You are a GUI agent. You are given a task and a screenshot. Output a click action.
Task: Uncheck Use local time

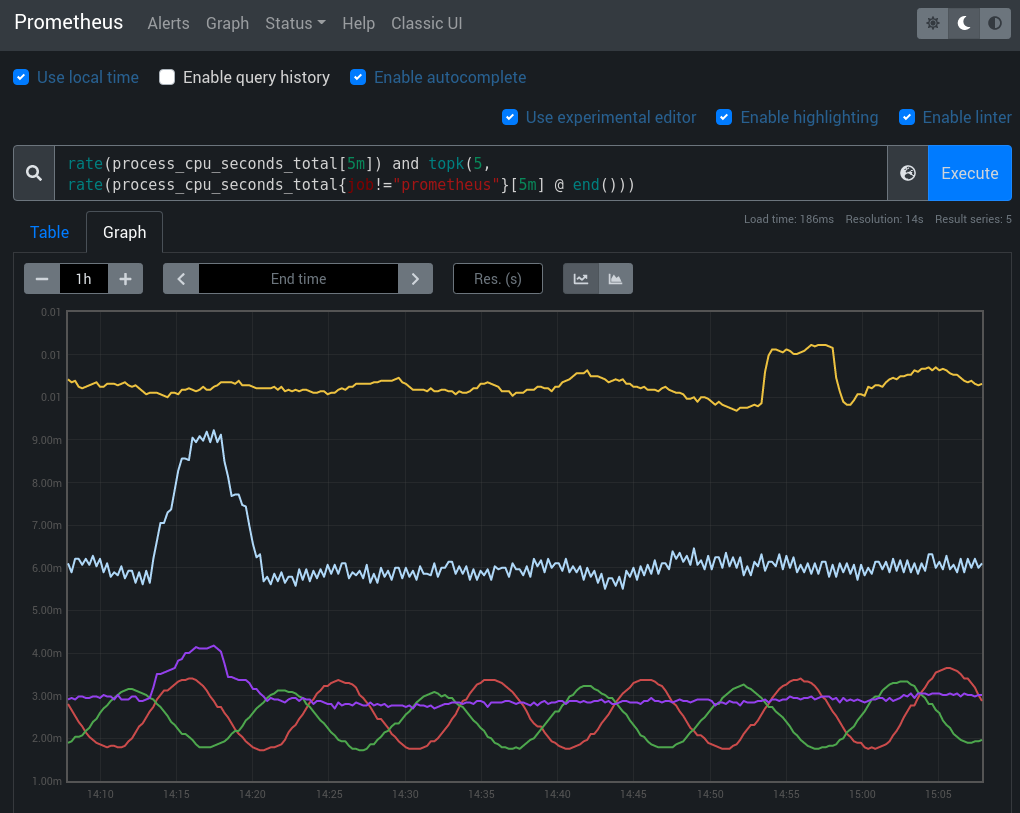click(x=21, y=76)
